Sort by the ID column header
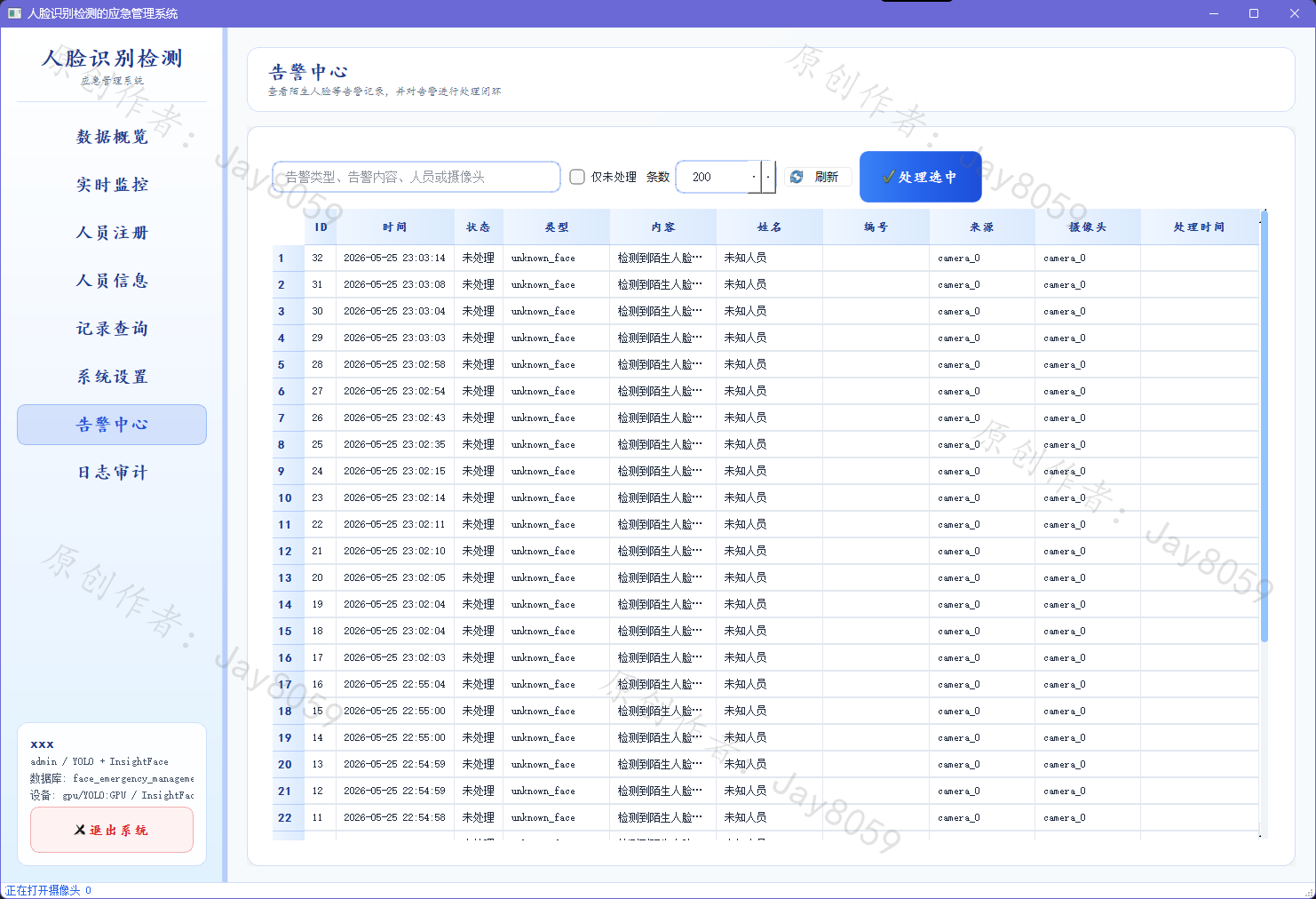Screen dimensions: 1316x899 (x=321, y=227)
